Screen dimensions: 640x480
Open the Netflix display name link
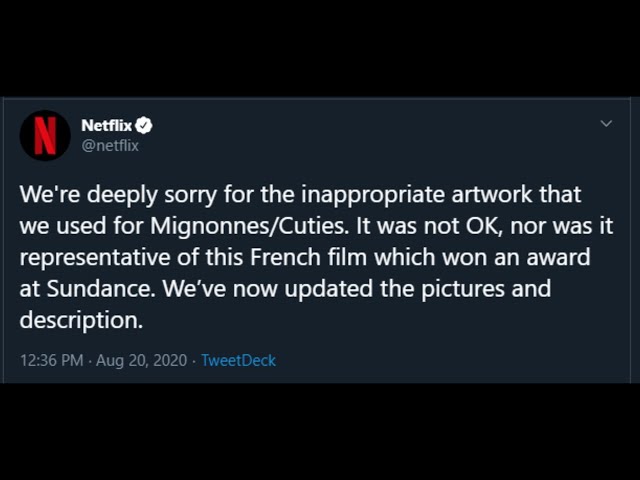pos(107,125)
